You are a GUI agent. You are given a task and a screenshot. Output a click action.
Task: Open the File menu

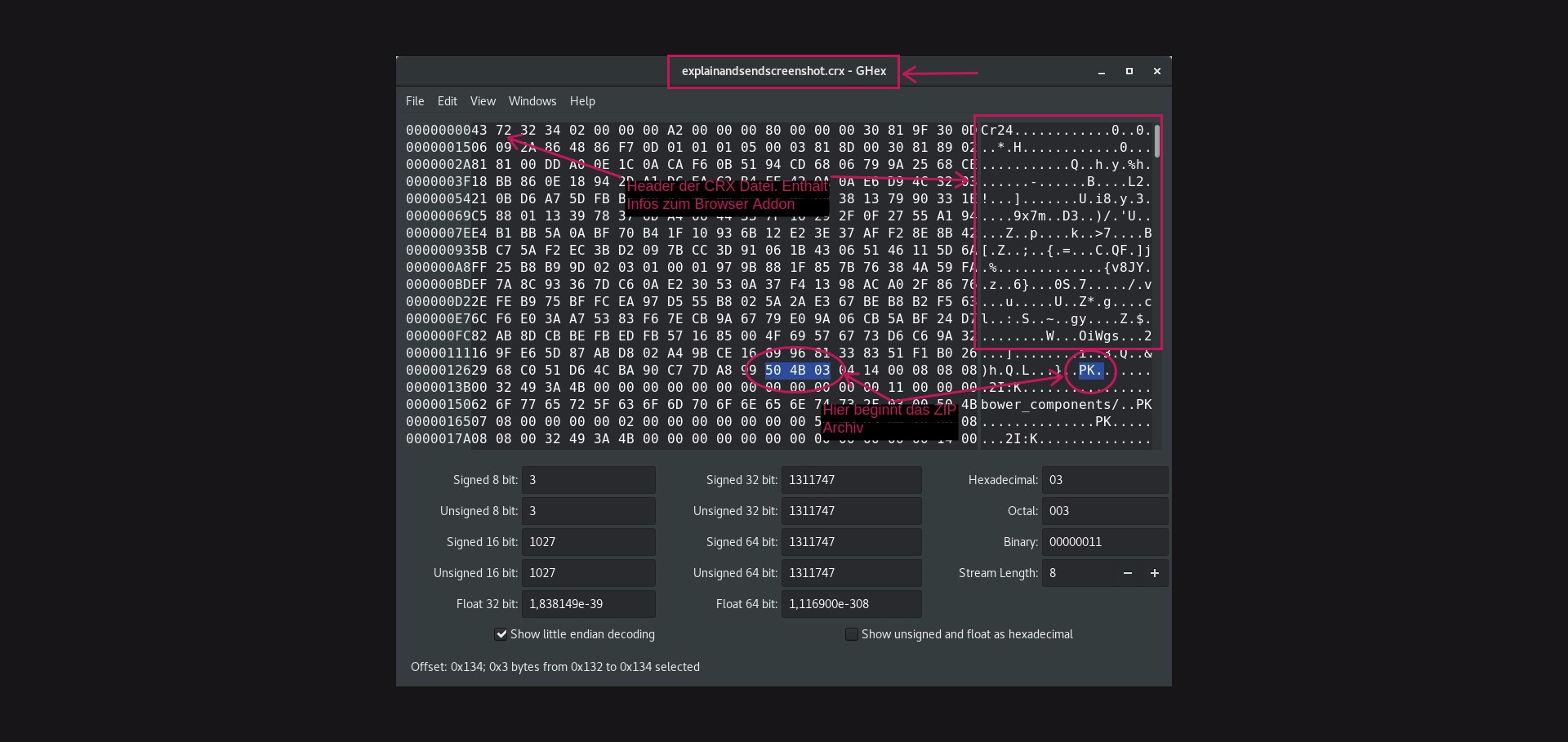tap(415, 101)
